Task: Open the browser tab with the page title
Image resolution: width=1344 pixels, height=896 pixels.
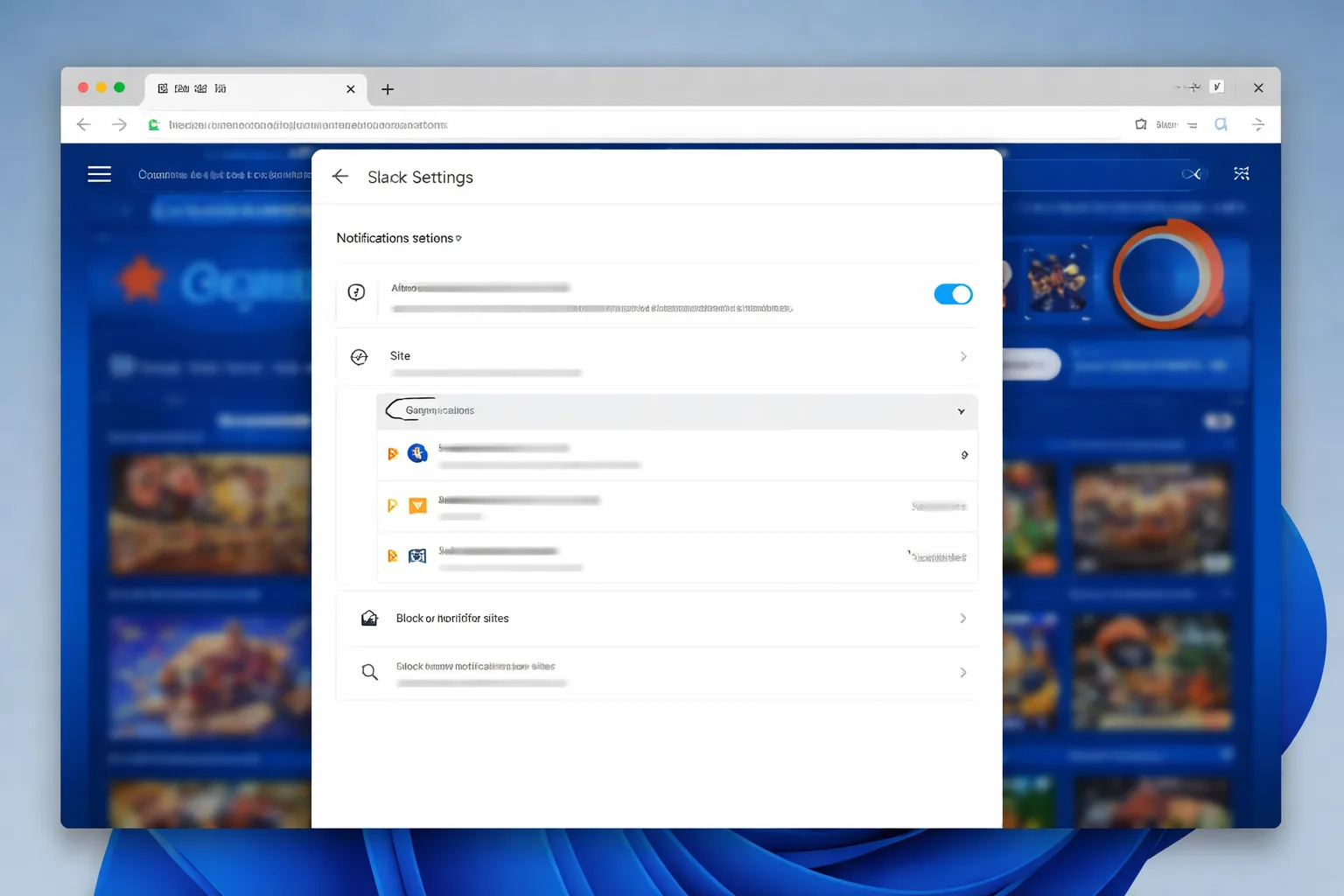Action: click(x=254, y=89)
